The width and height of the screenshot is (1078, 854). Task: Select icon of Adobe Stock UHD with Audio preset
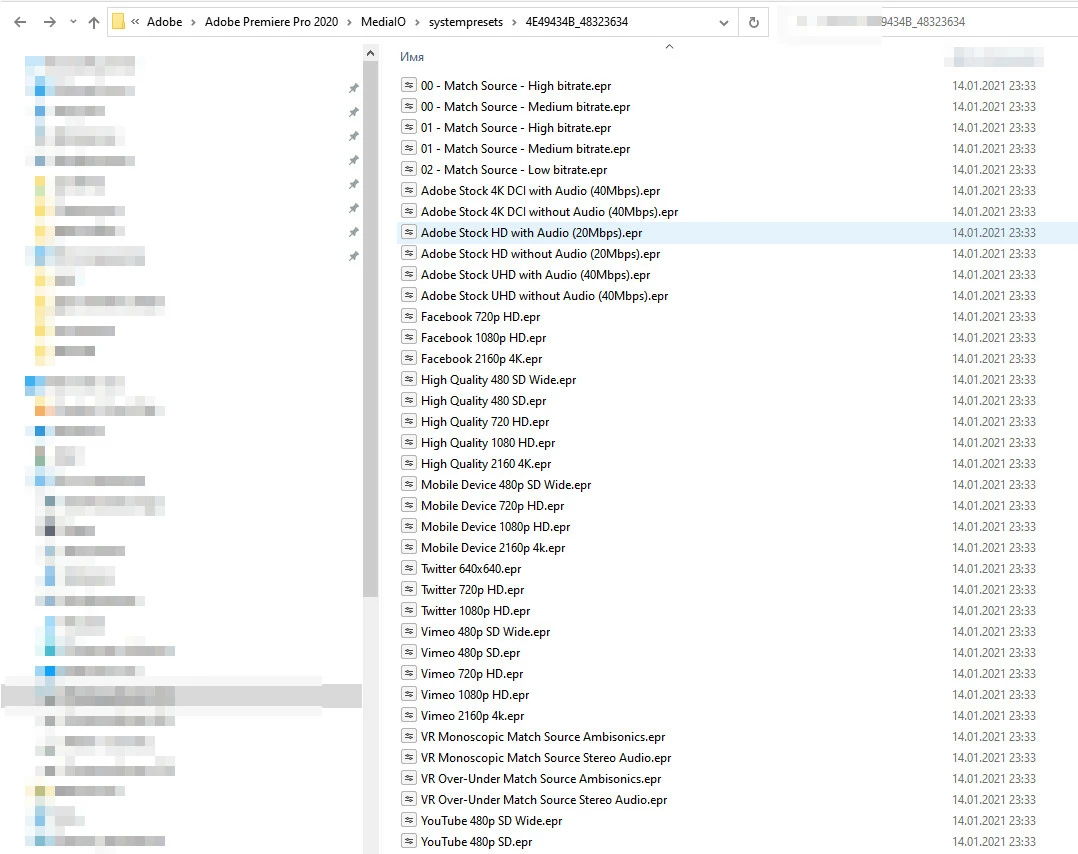coord(408,274)
